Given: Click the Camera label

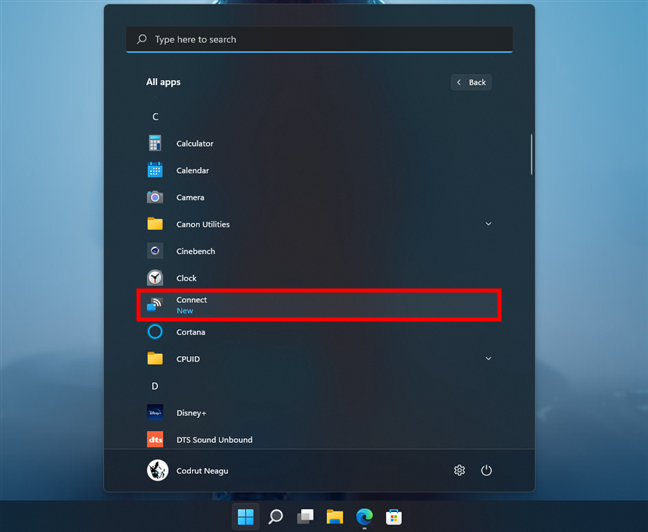Looking at the screenshot, I should 190,198.
